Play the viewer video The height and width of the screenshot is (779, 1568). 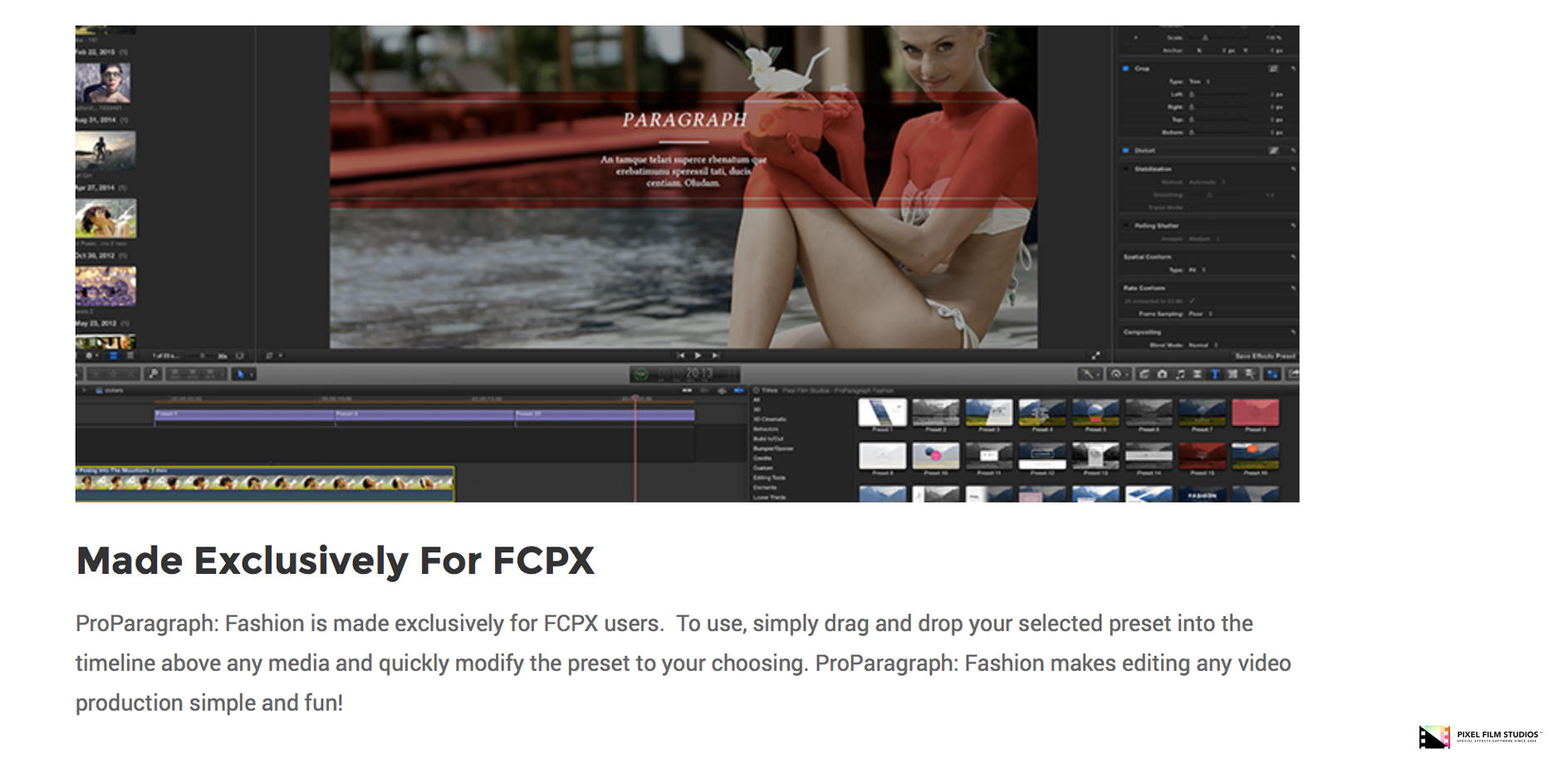(x=698, y=355)
